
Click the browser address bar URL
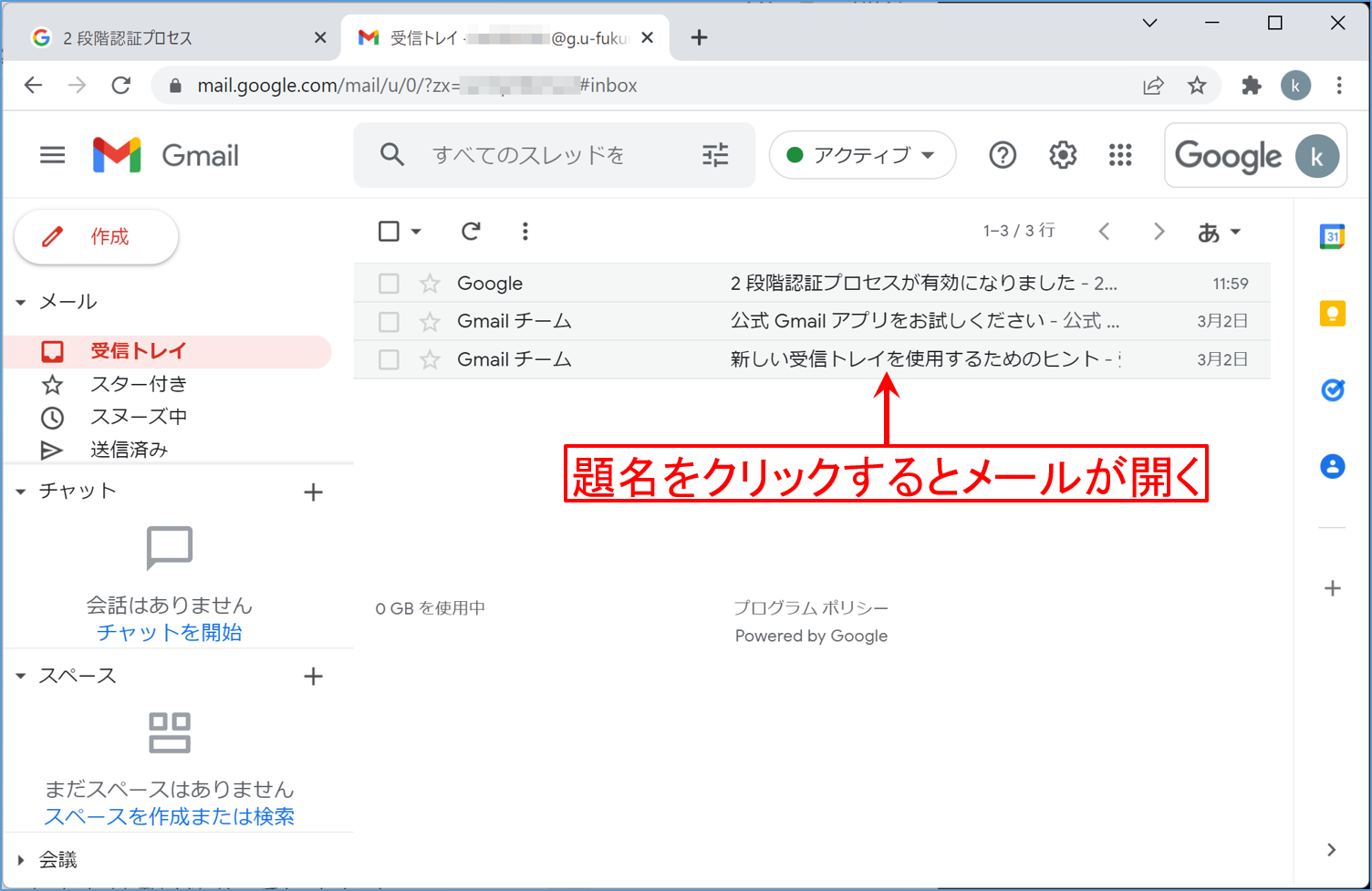tap(418, 86)
